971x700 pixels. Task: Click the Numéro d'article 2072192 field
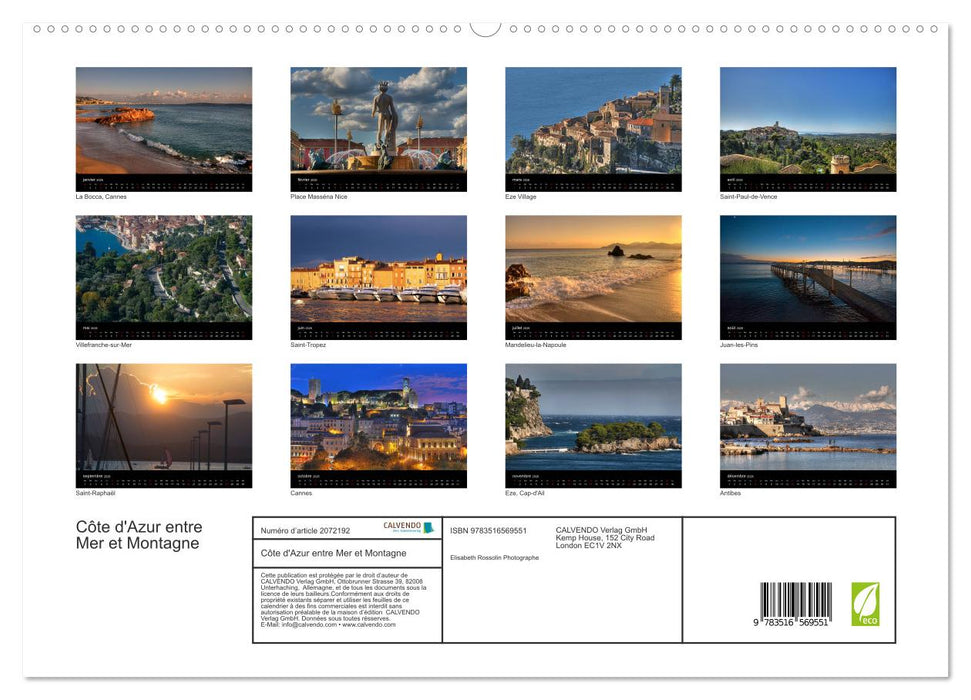click(307, 529)
